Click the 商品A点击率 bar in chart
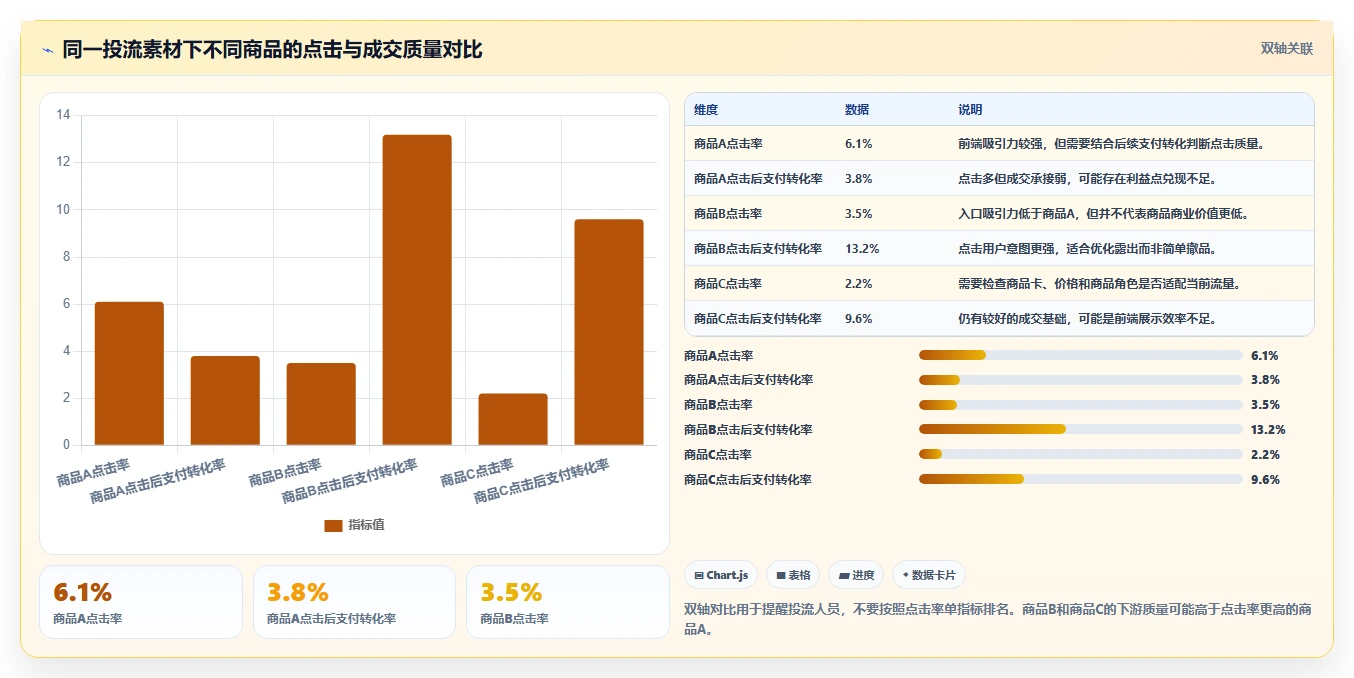The width and height of the screenshot is (1354, 678). (129, 373)
